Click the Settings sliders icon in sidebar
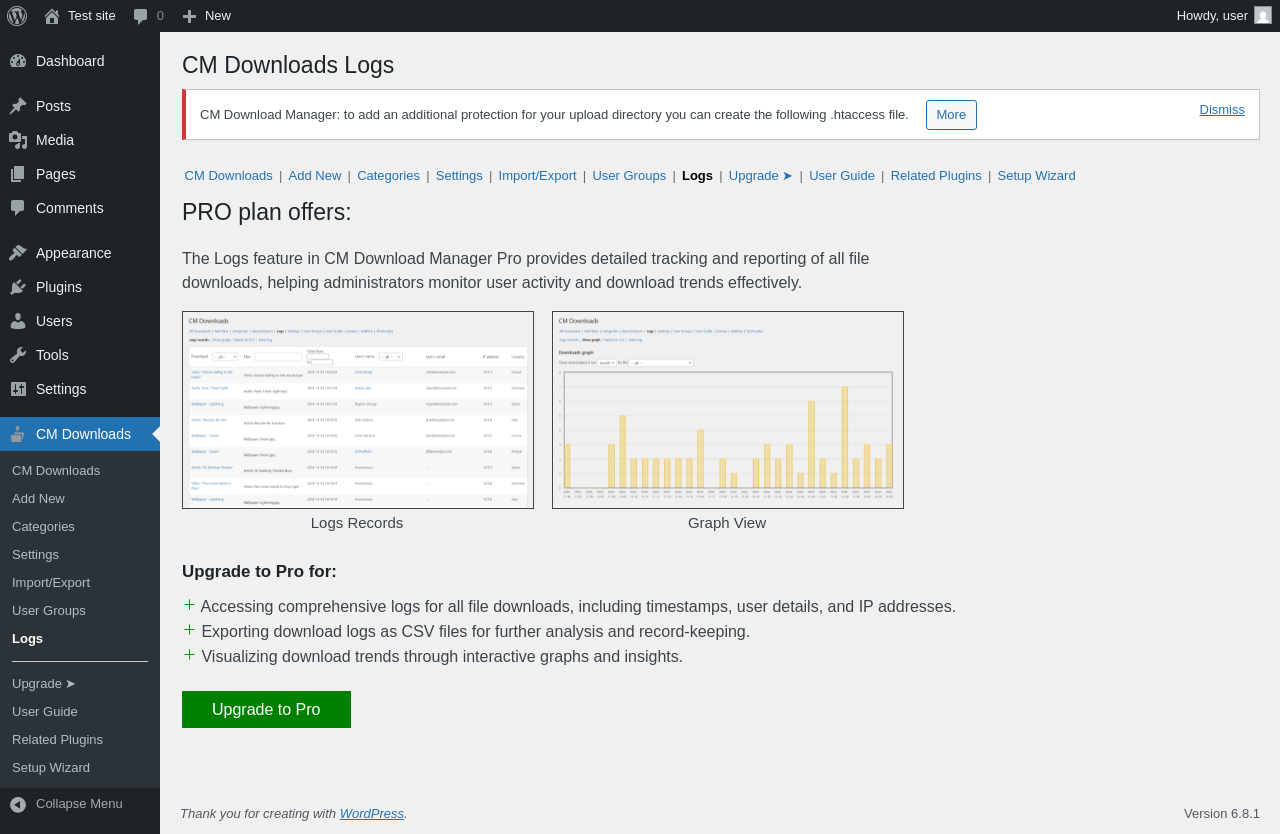Viewport: 1280px width, 834px height. click(x=18, y=389)
